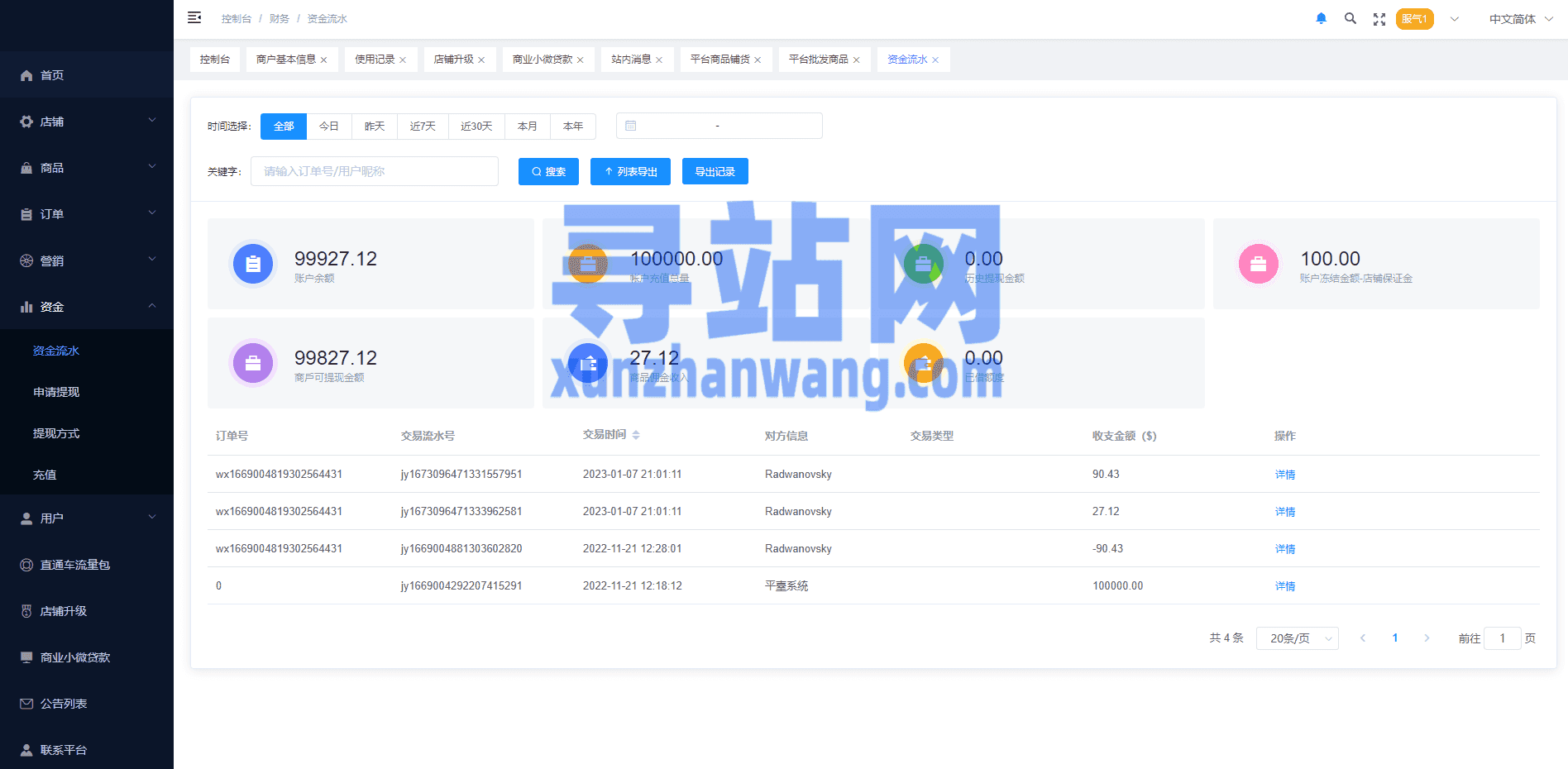Screen dimensions: 1568x769
Task: Sort by 交易时间 column arrows
Action: 636,435
